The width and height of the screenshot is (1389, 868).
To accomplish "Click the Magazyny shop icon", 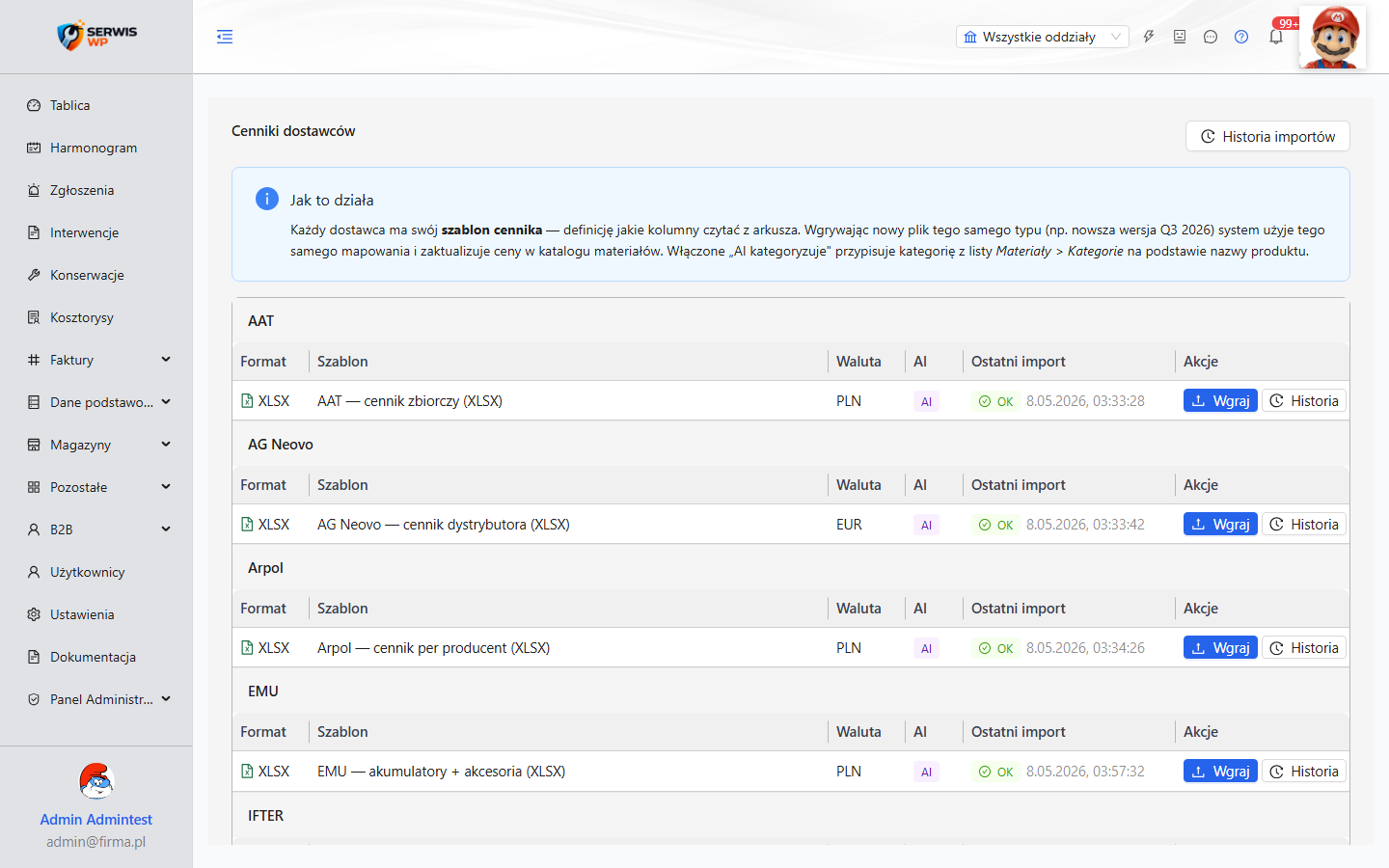I will [x=34, y=445].
